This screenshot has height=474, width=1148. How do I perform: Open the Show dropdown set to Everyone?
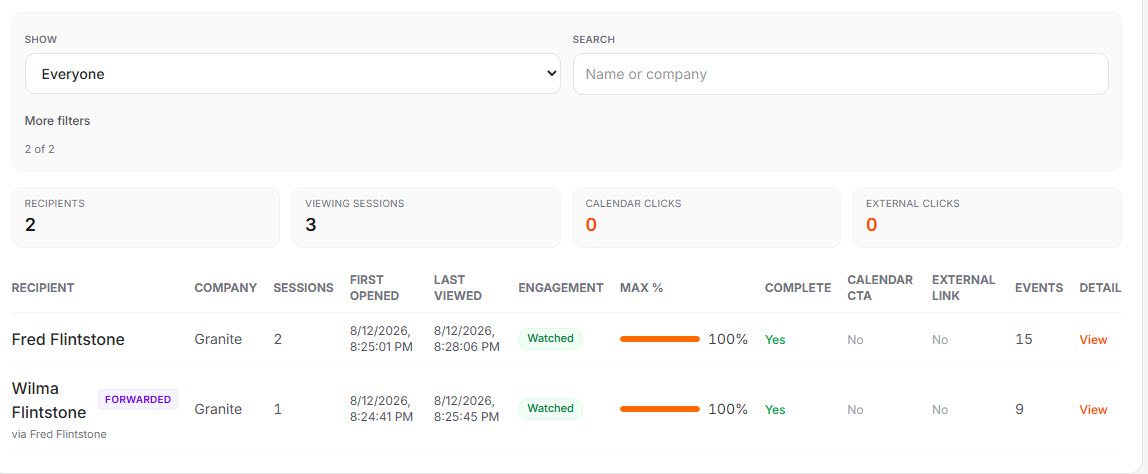292,73
